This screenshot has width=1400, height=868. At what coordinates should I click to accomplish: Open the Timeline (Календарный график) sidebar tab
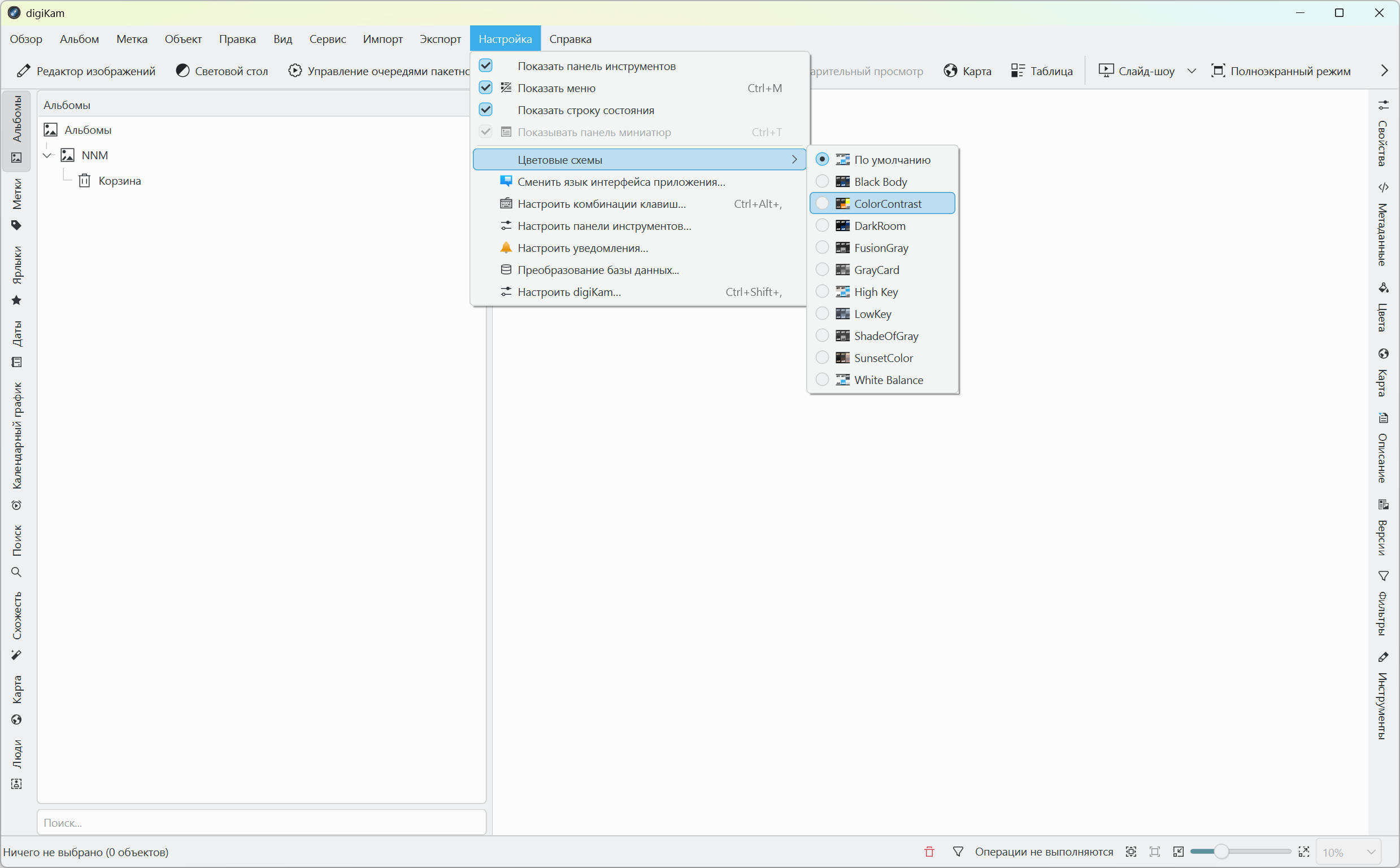click(x=16, y=446)
